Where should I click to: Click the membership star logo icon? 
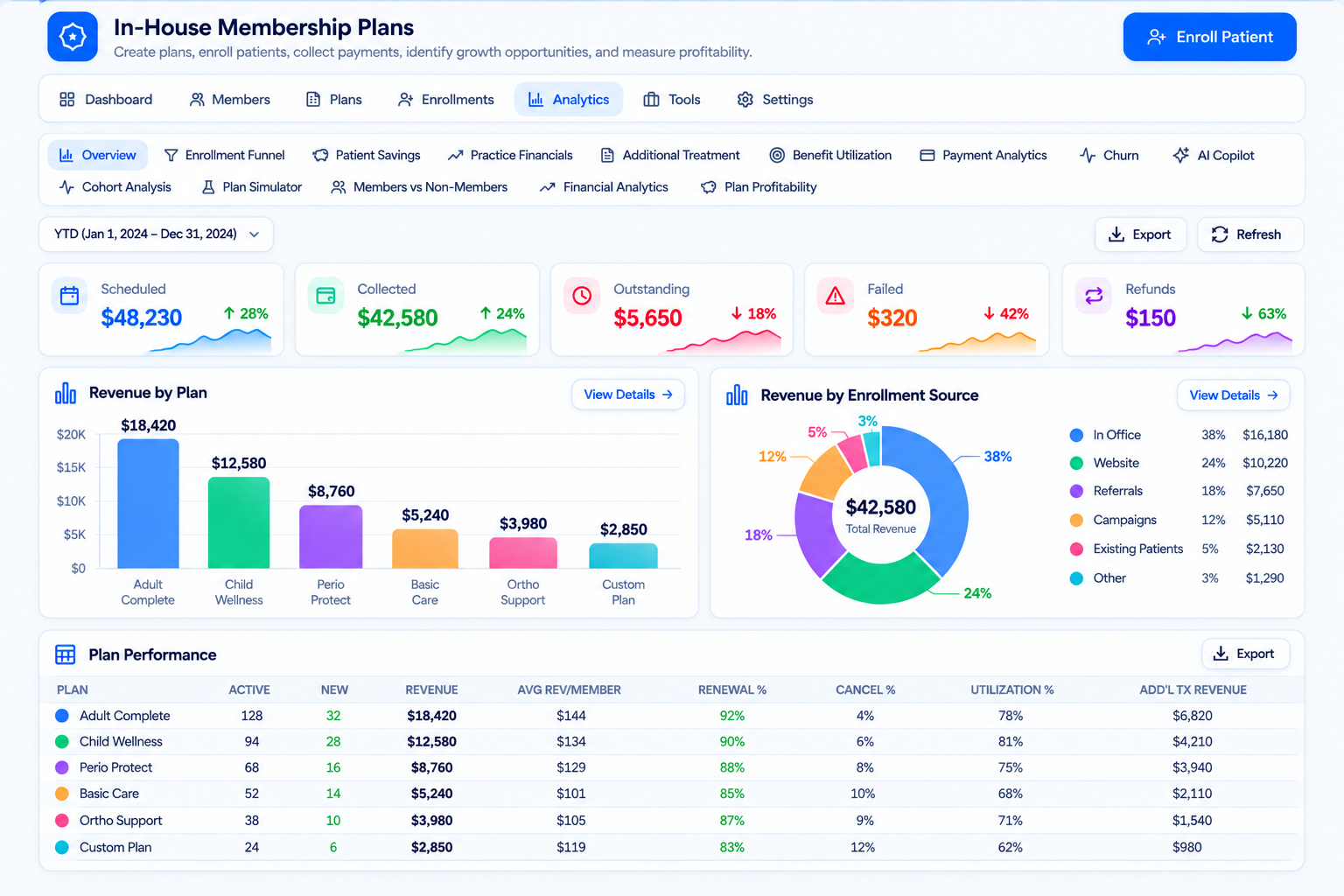tap(73, 37)
